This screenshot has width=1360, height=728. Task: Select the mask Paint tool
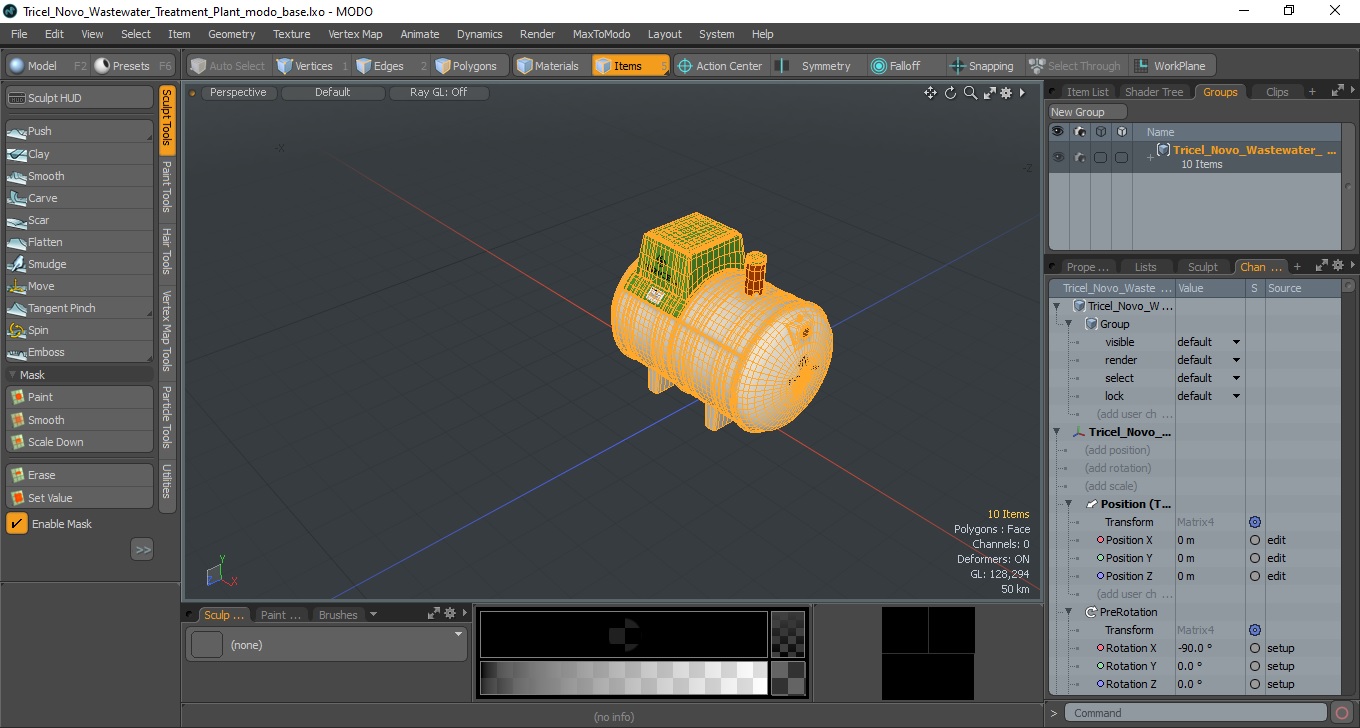79,397
